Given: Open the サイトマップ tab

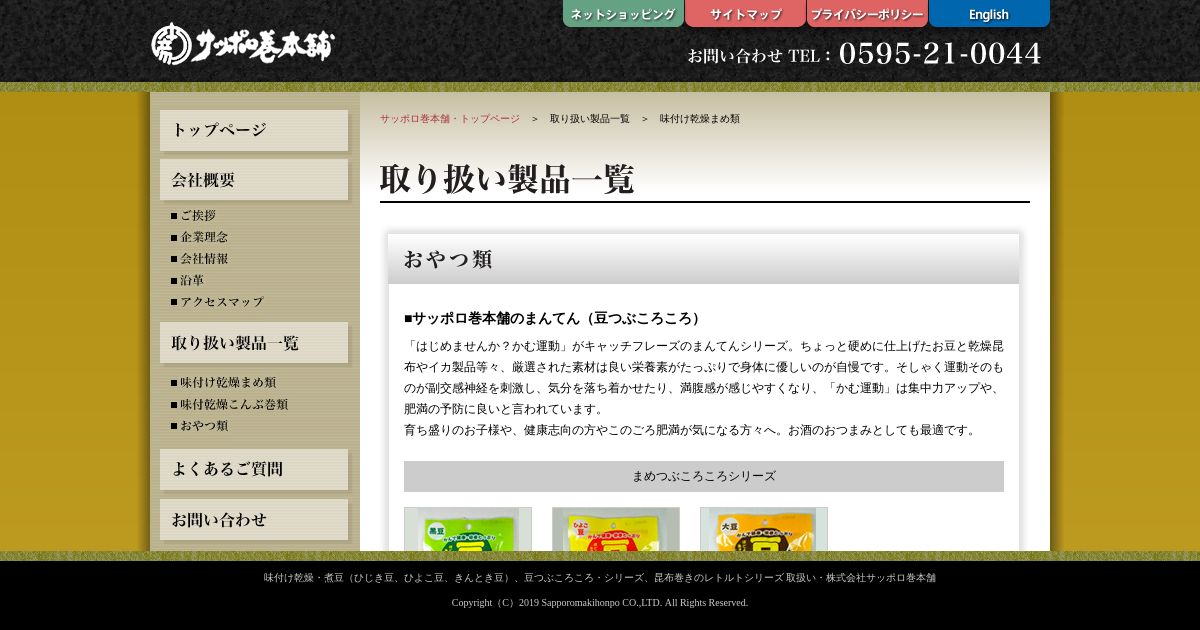Looking at the screenshot, I should (x=745, y=14).
